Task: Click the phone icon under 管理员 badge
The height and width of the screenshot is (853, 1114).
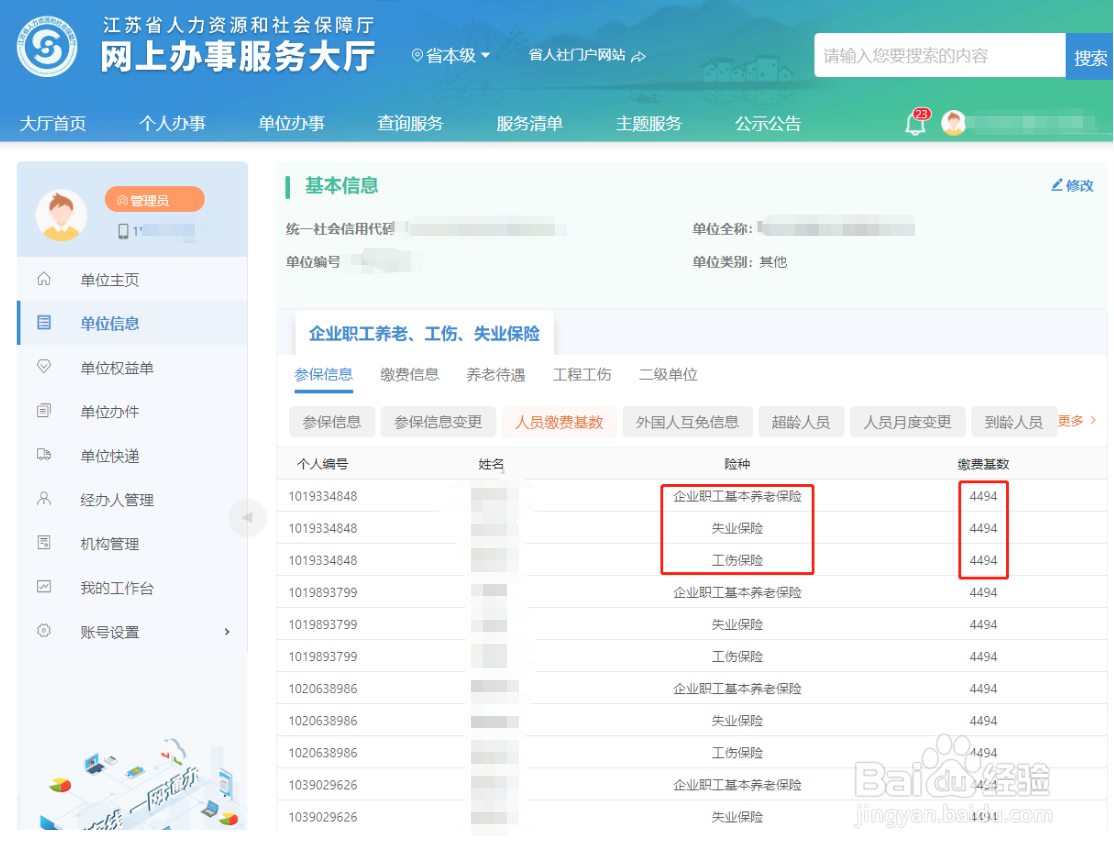Action: [x=124, y=231]
